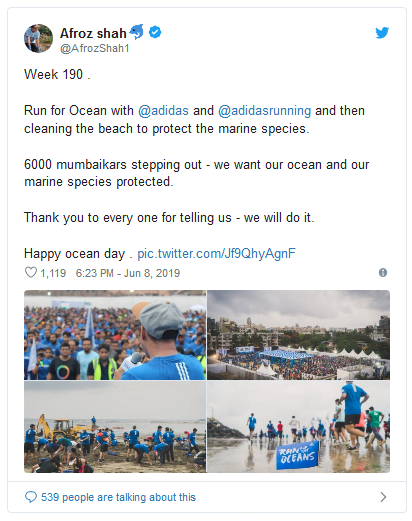Open the @adidas mention link
This screenshot has height=521, width=412.
click(163, 110)
